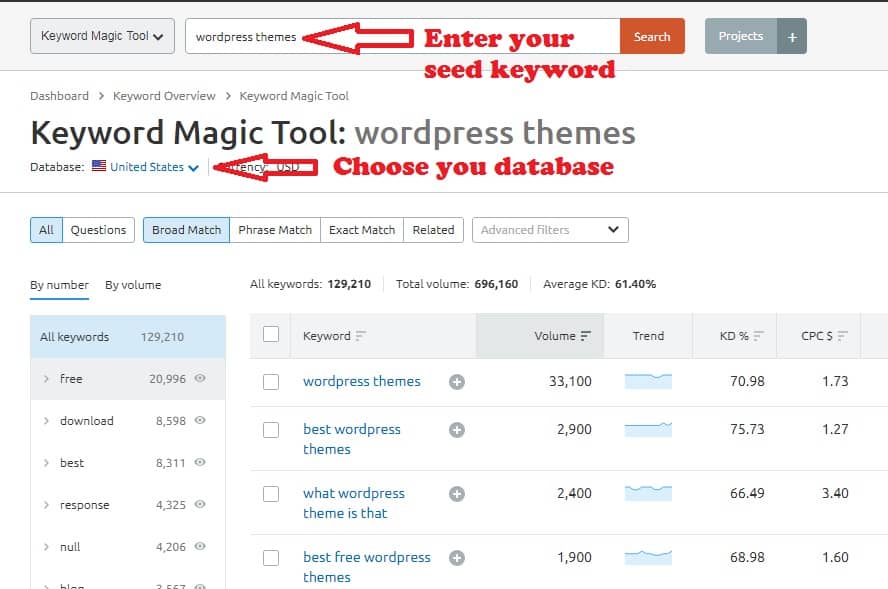
Task: Click the Trend column header
Action: (648, 336)
